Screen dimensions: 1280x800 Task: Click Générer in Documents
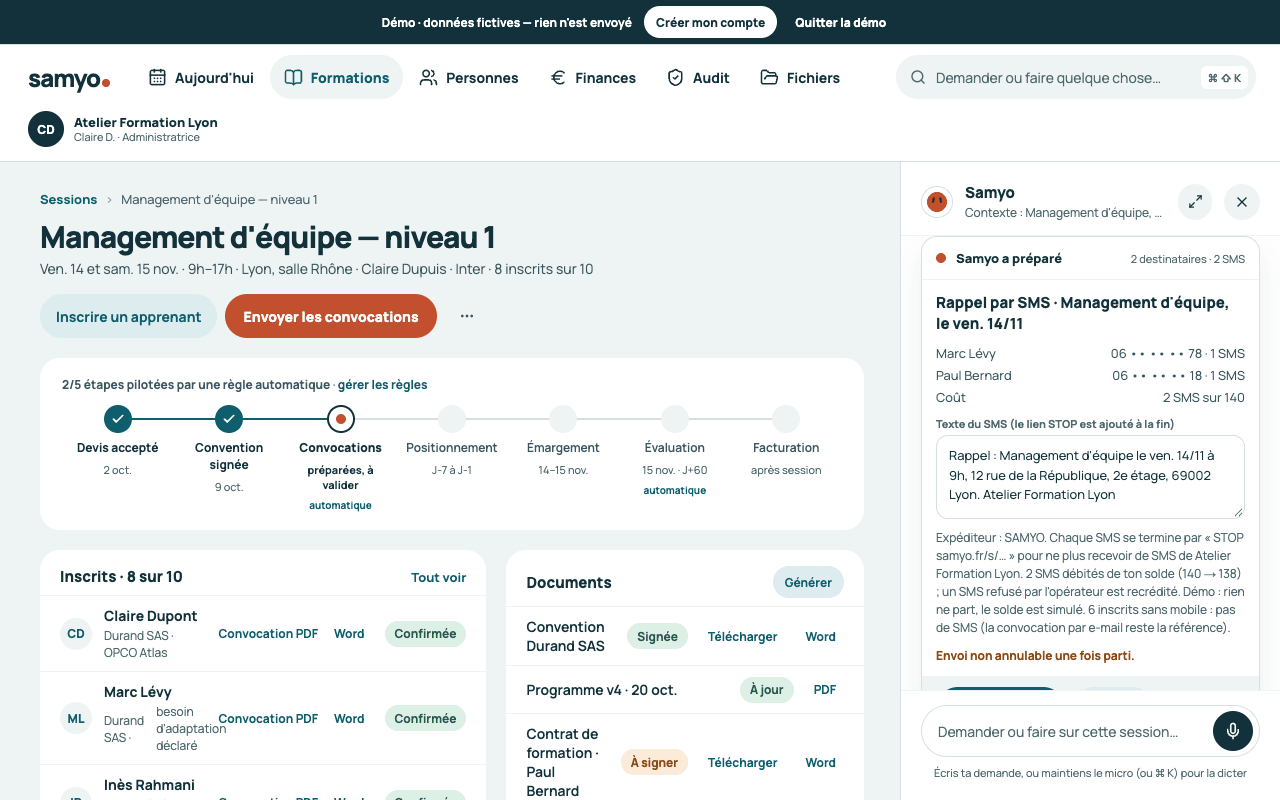[x=808, y=582]
